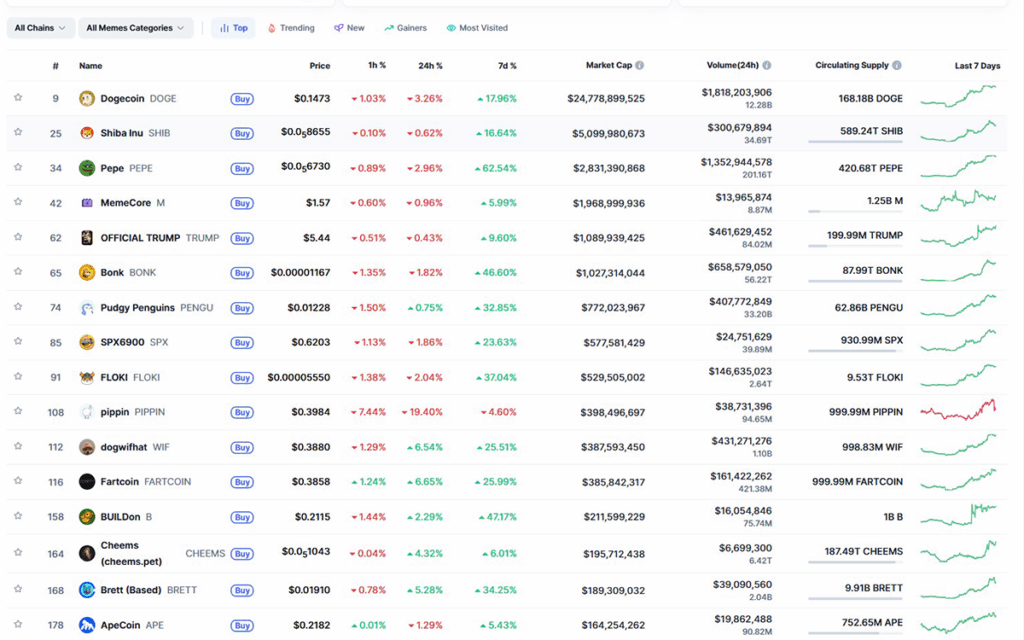This screenshot has width=1024, height=640.
Task: Click the Market Cap info icon
Action: coord(639,65)
